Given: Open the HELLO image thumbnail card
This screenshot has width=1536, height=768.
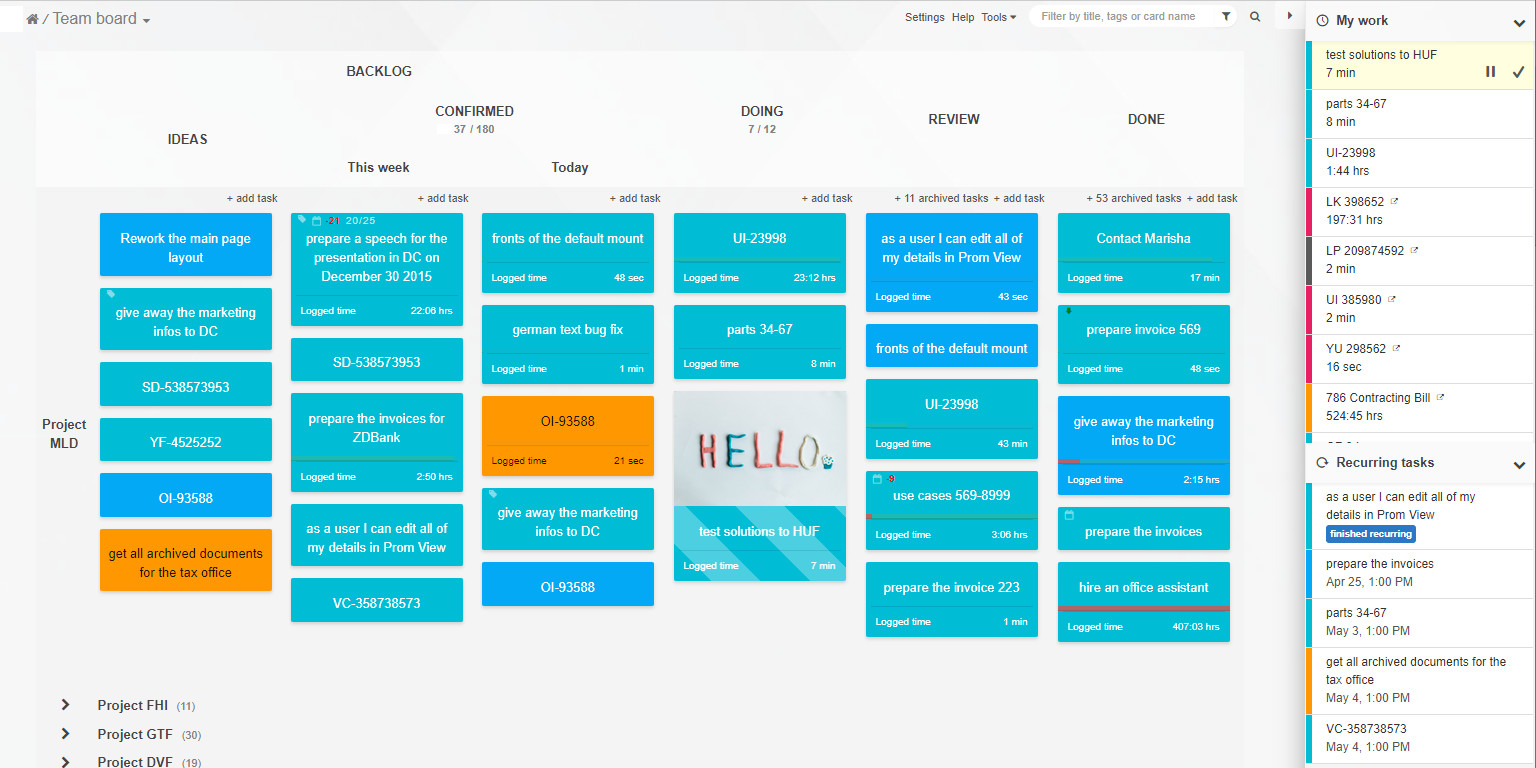Looking at the screenshot, I should pyautogui.click(x=759, y=450).
